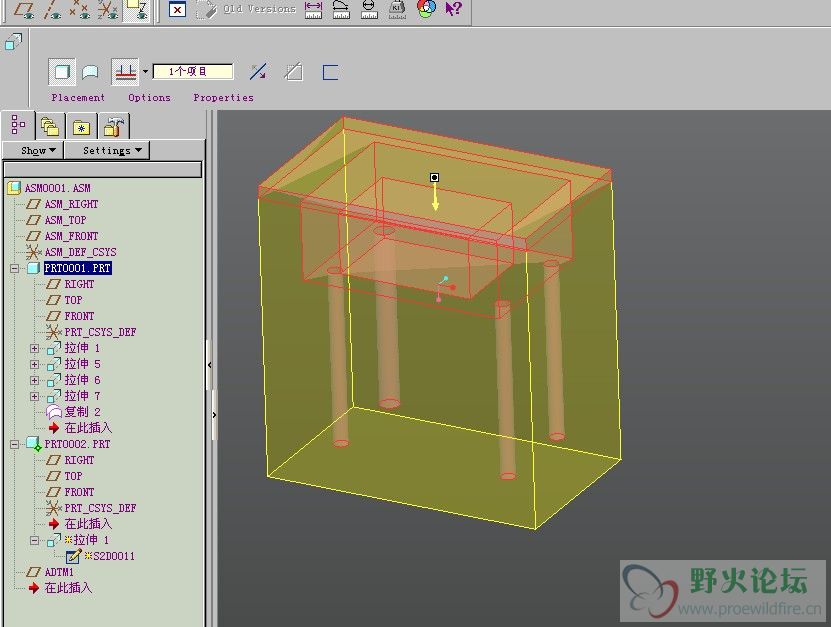Image resolution: width=831 pixels, height=627 pixels.
Task: Select the ASM_RIGHT datum plane
Action: [71, 204]
